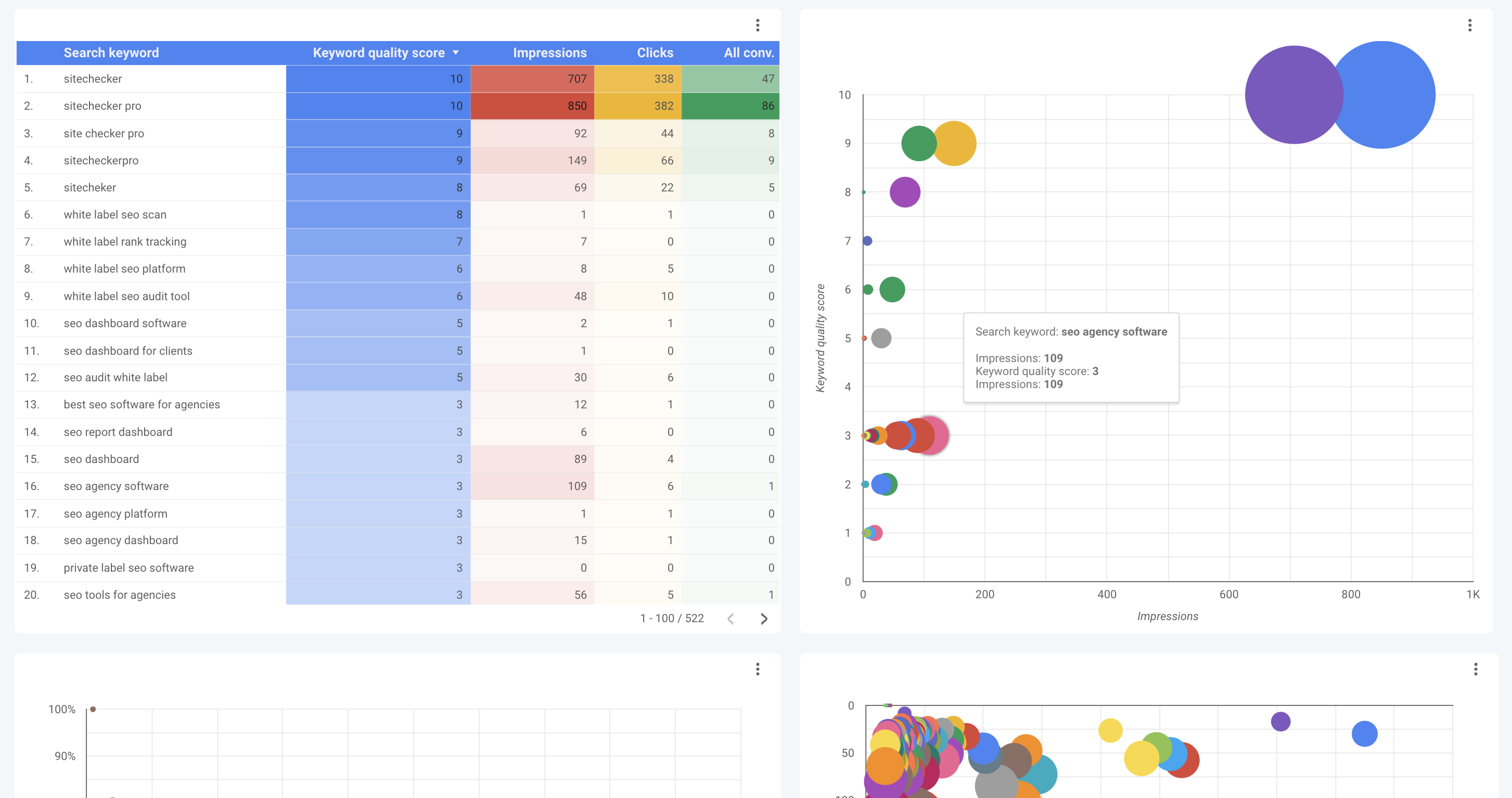Click the 'white label seo platform' keyword
This screenshot has width=1512, height=798.
tap(124, 268)
